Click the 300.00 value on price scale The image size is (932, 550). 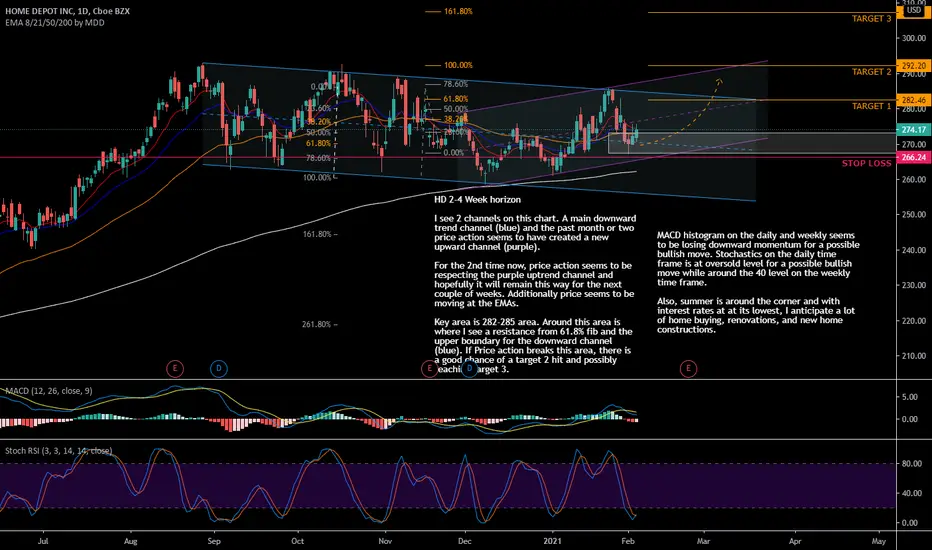pyautogui.click(x=914, y=38)
